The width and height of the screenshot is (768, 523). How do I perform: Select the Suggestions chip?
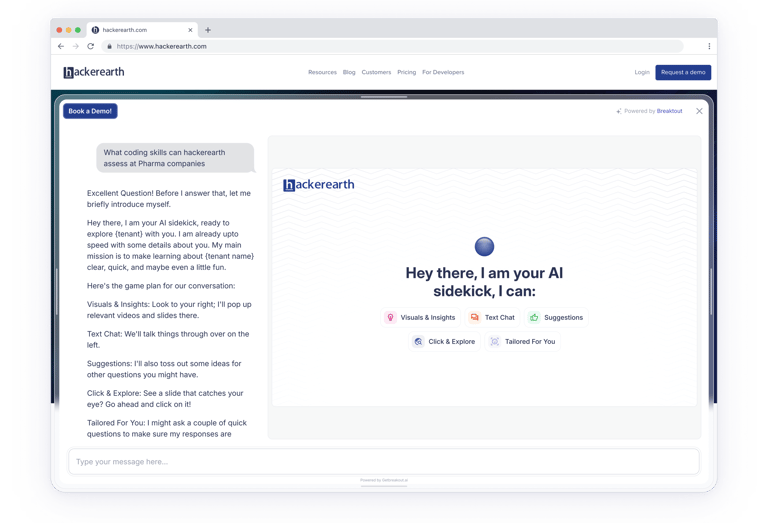(x=556, y=317)
